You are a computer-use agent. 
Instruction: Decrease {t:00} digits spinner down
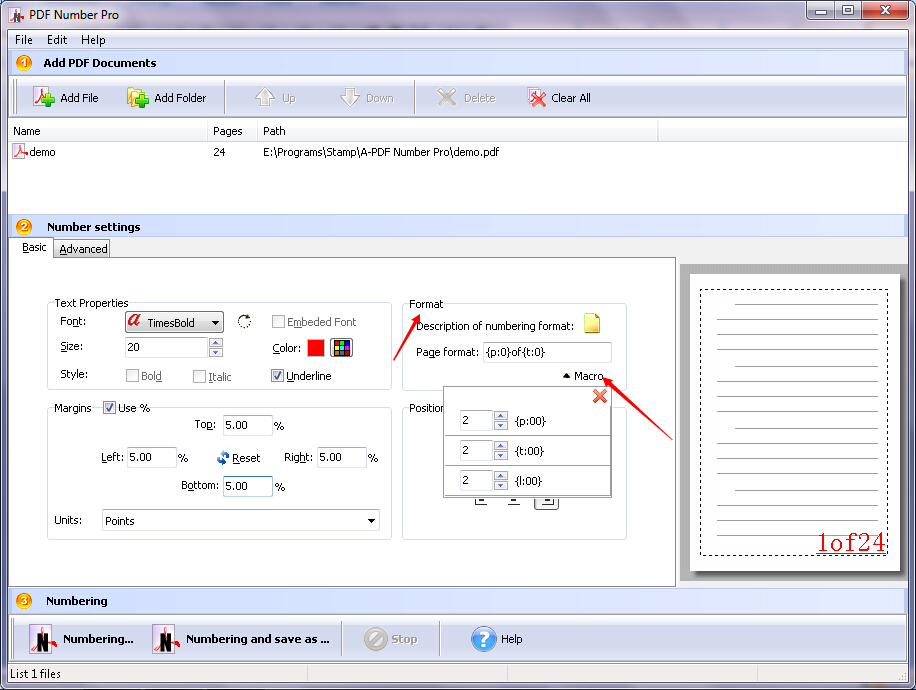coord(500,455)
